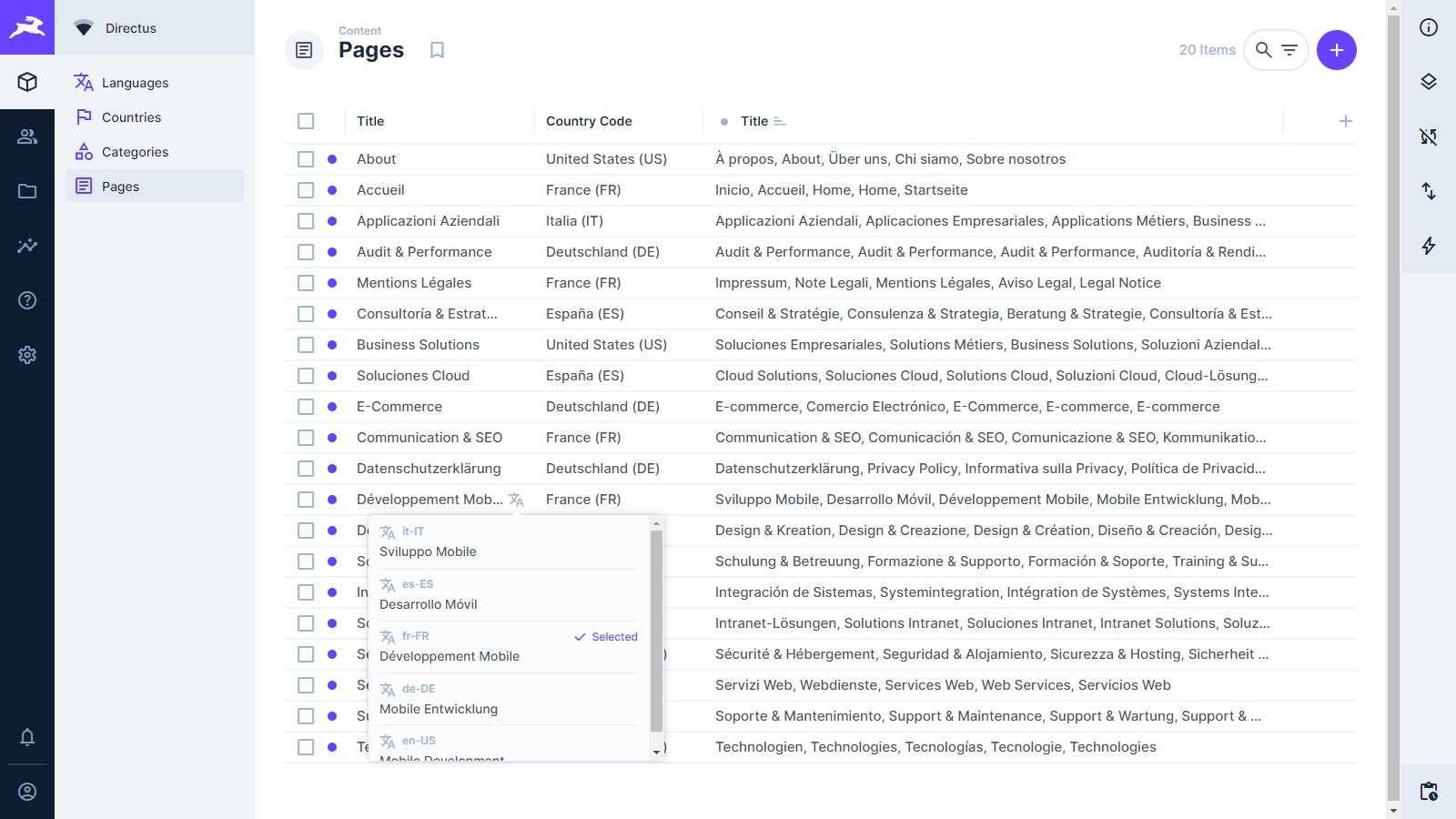
Task: Check the Accueil row checkbox
Action: tap(306, 190)
